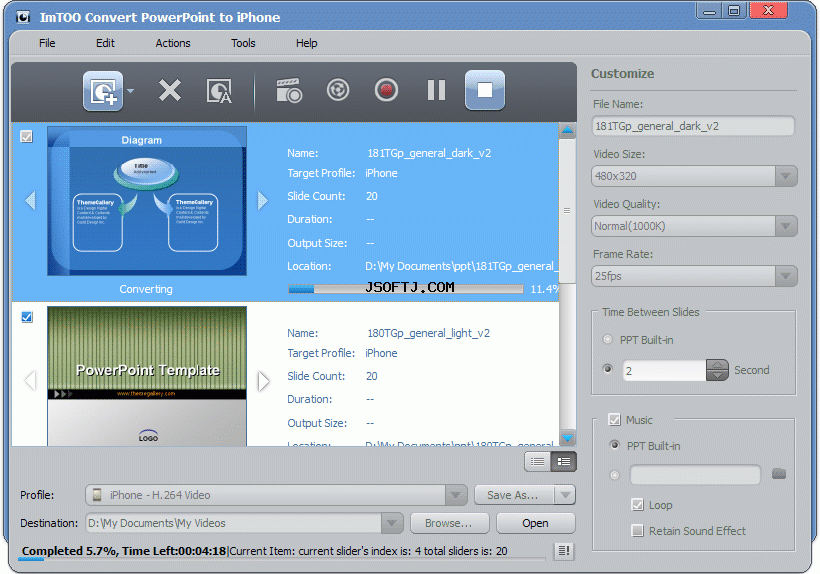The image size is (820, 574).
Task: Click the Remove (X) toolbar icon
Action: [x=170, y=90]
